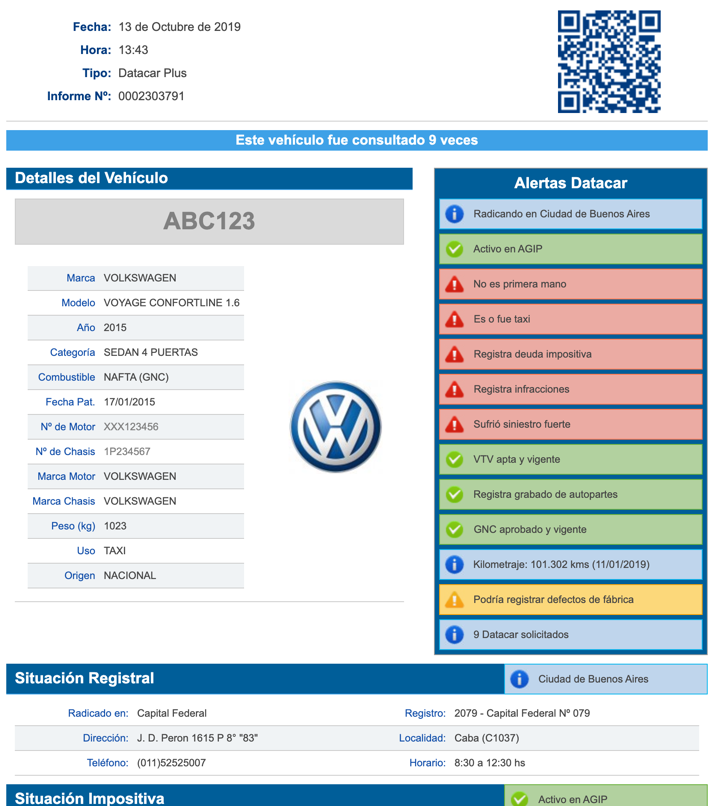Click the date 13 de Octubre de 2019
714x806 pixels.
pos(179,27)
